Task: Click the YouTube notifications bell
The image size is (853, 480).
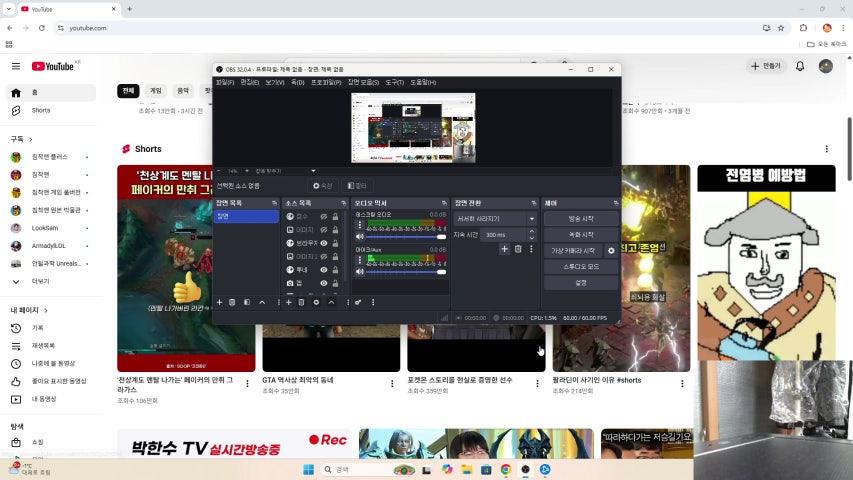Action: pos(800,66)
